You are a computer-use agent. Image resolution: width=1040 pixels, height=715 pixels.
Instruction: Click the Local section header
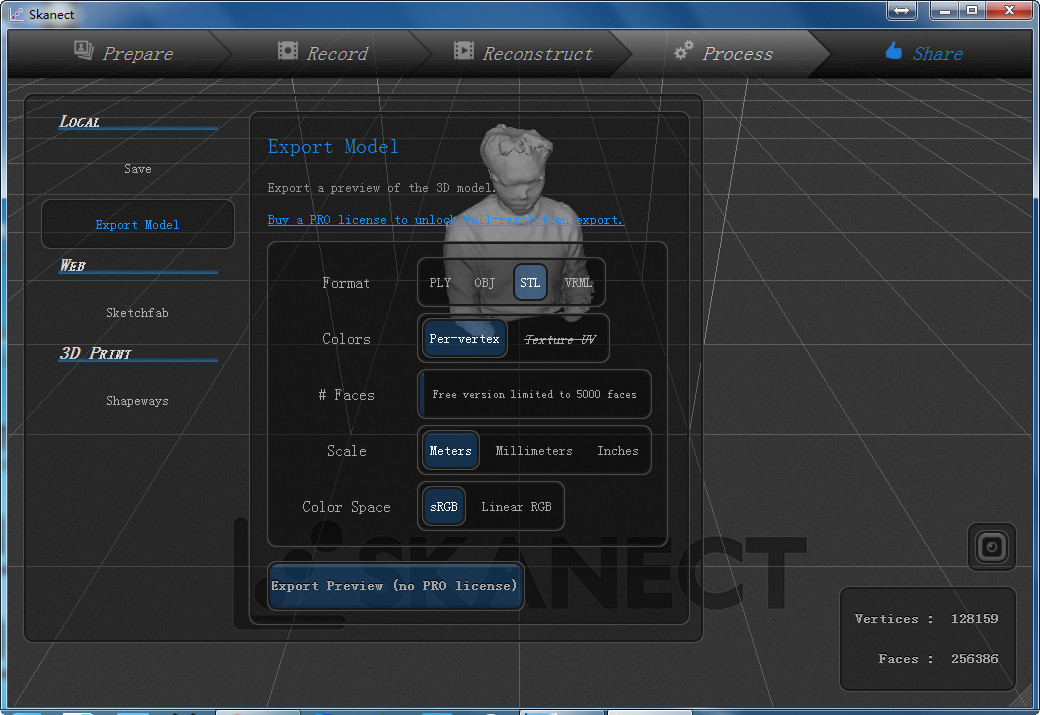80,121
